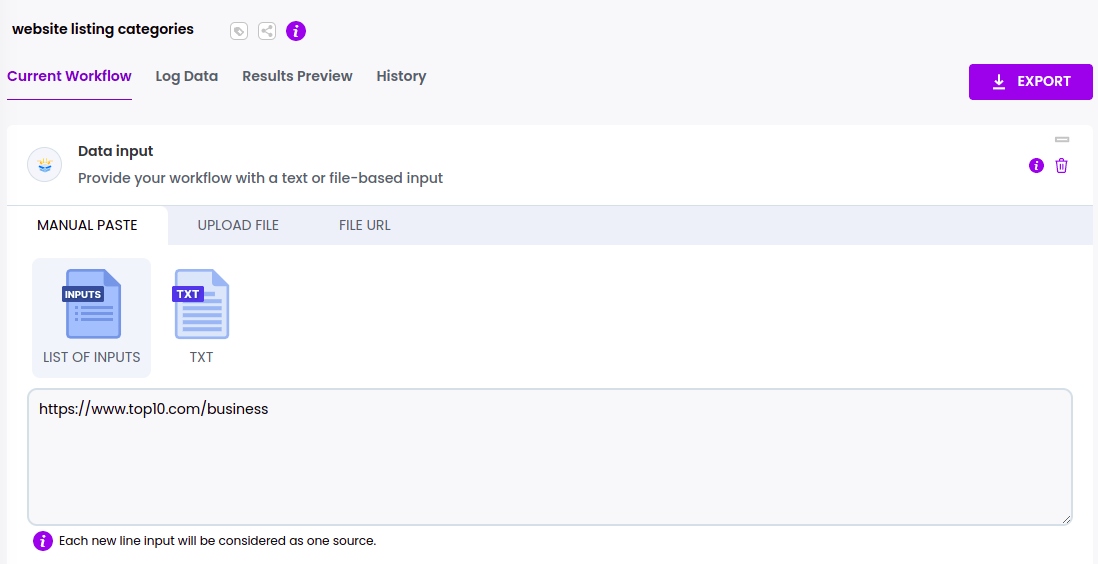
Task: Choose the FILE URL input tab
Action: pyautogui.click(x=365, y=225)
